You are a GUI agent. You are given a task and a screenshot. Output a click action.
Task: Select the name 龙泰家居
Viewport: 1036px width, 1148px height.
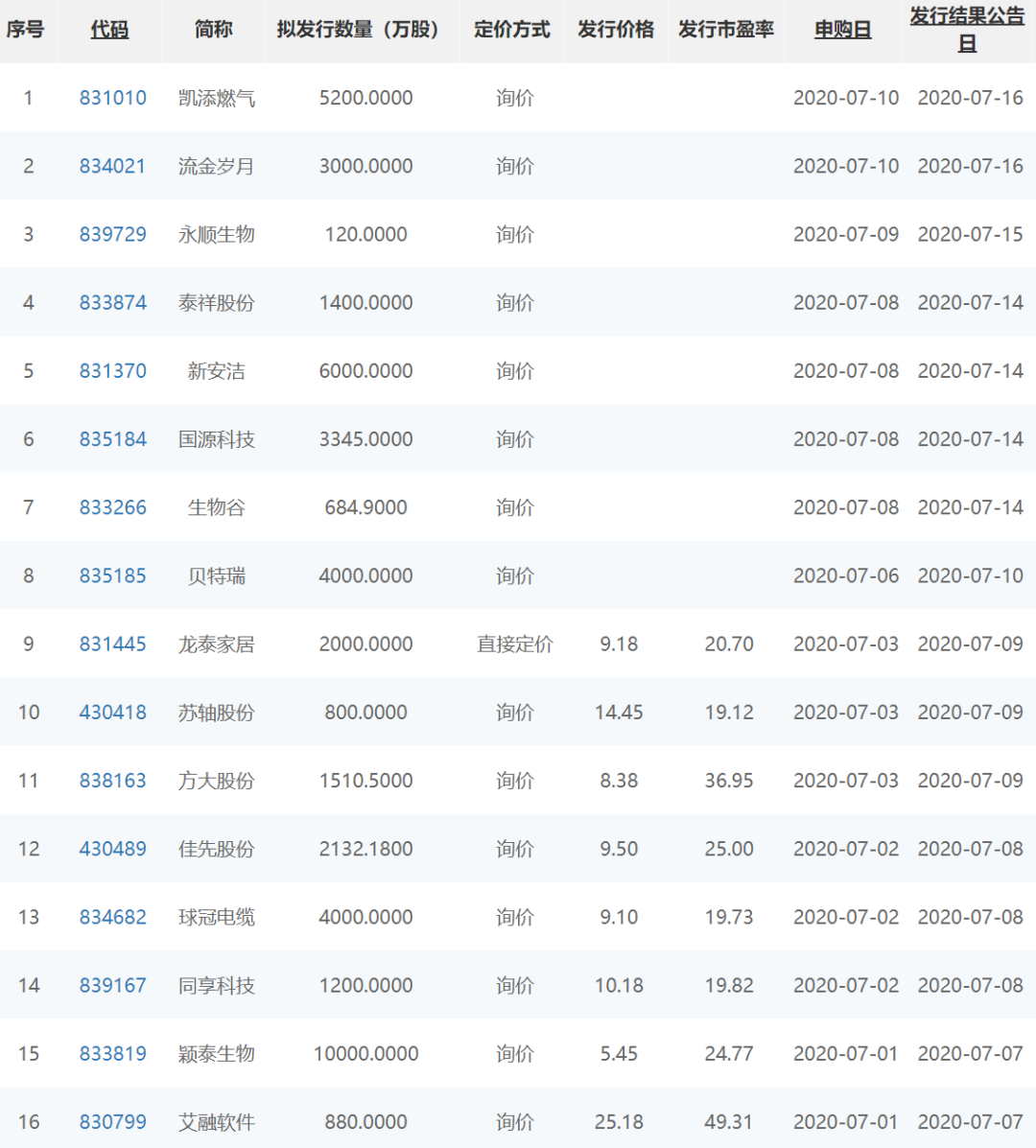click(217, 644)
